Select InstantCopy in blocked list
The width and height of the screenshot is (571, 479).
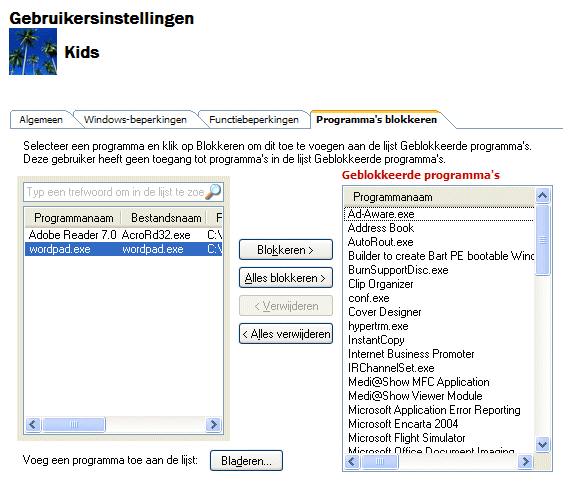[439, 340]
